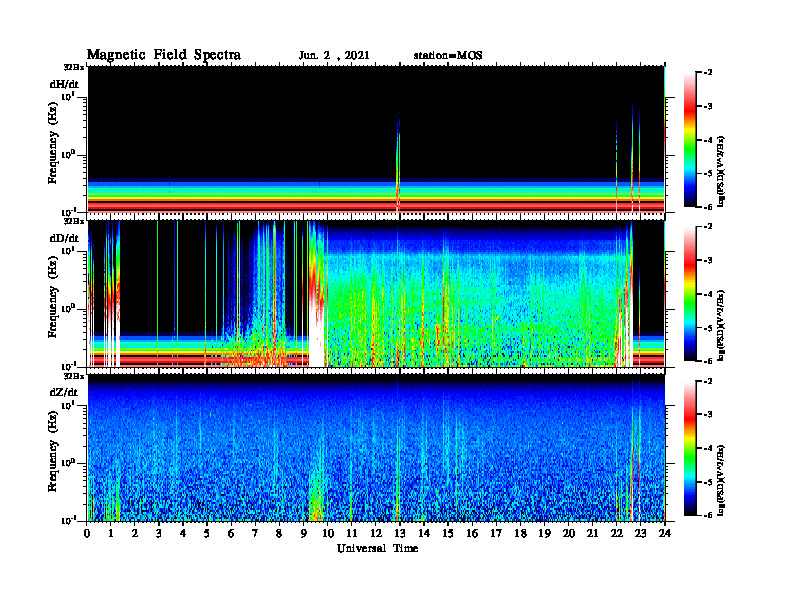Click the 32Hz label atop dH/dt panel
The width and height of the screenshot is (792, 612).
point(73,67)
